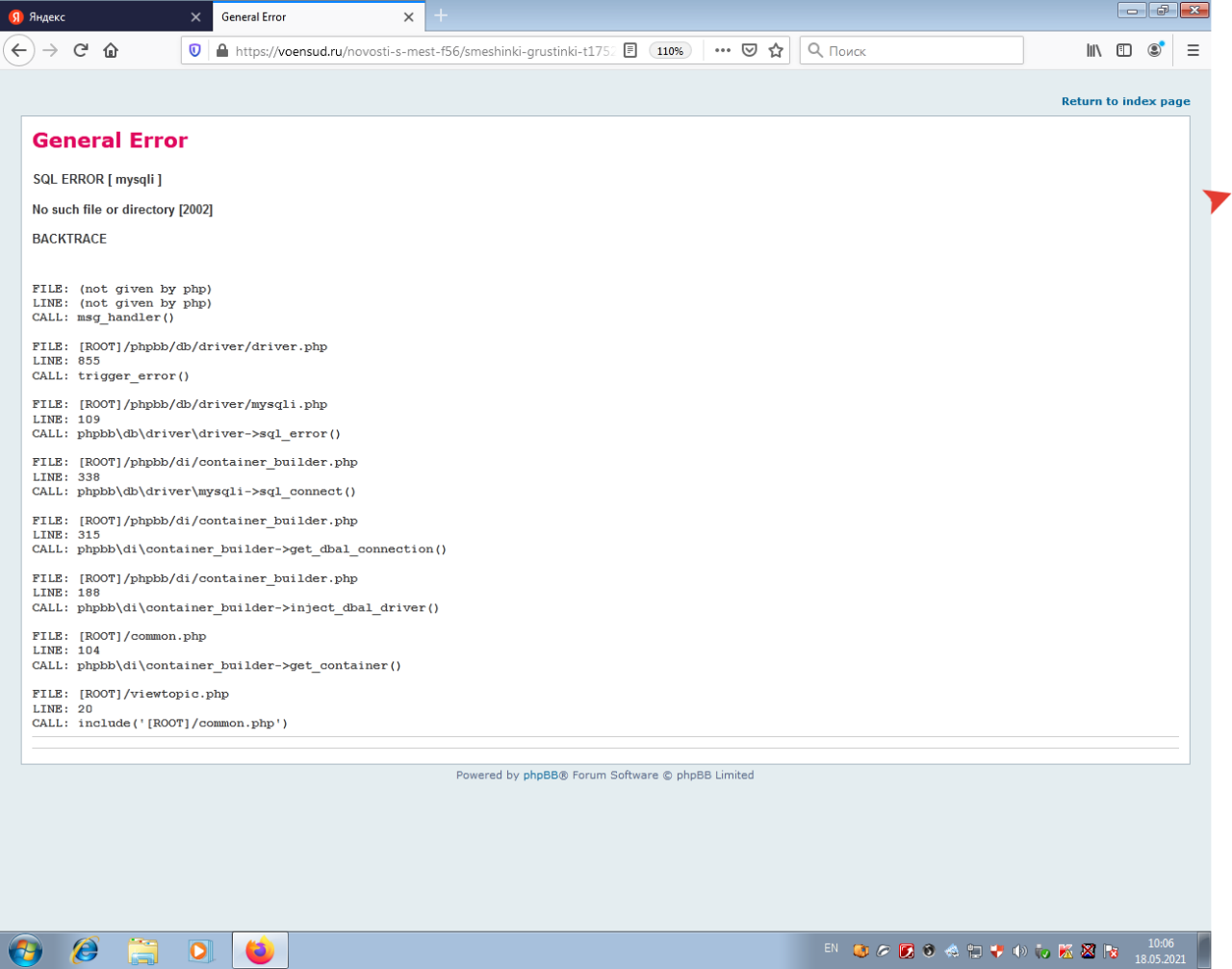Viewport: 1232px width, 969px height.
Task: Open the Firefox account icon
Action: [x=1154, y=50]
